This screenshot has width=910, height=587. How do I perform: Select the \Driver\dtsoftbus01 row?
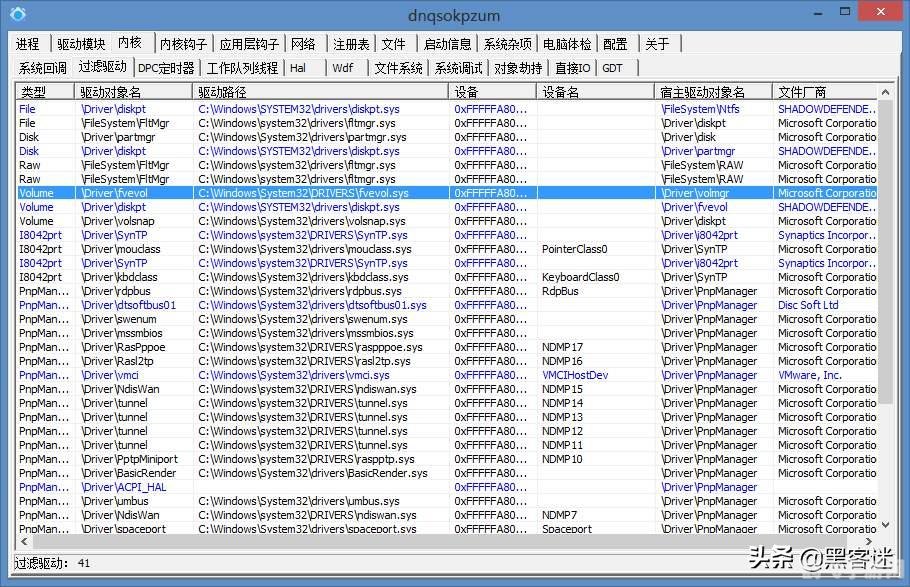(447, 305)
